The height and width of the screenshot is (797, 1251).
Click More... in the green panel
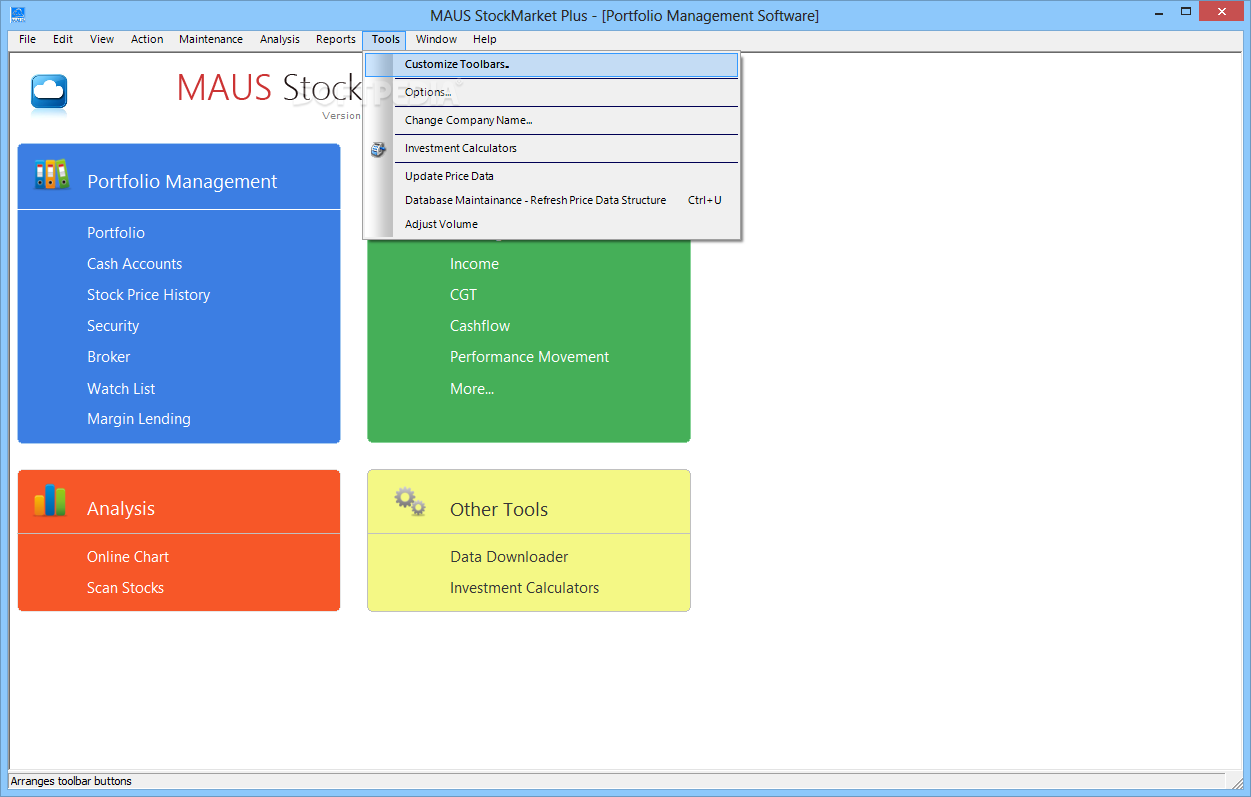(x=472, y=389)
